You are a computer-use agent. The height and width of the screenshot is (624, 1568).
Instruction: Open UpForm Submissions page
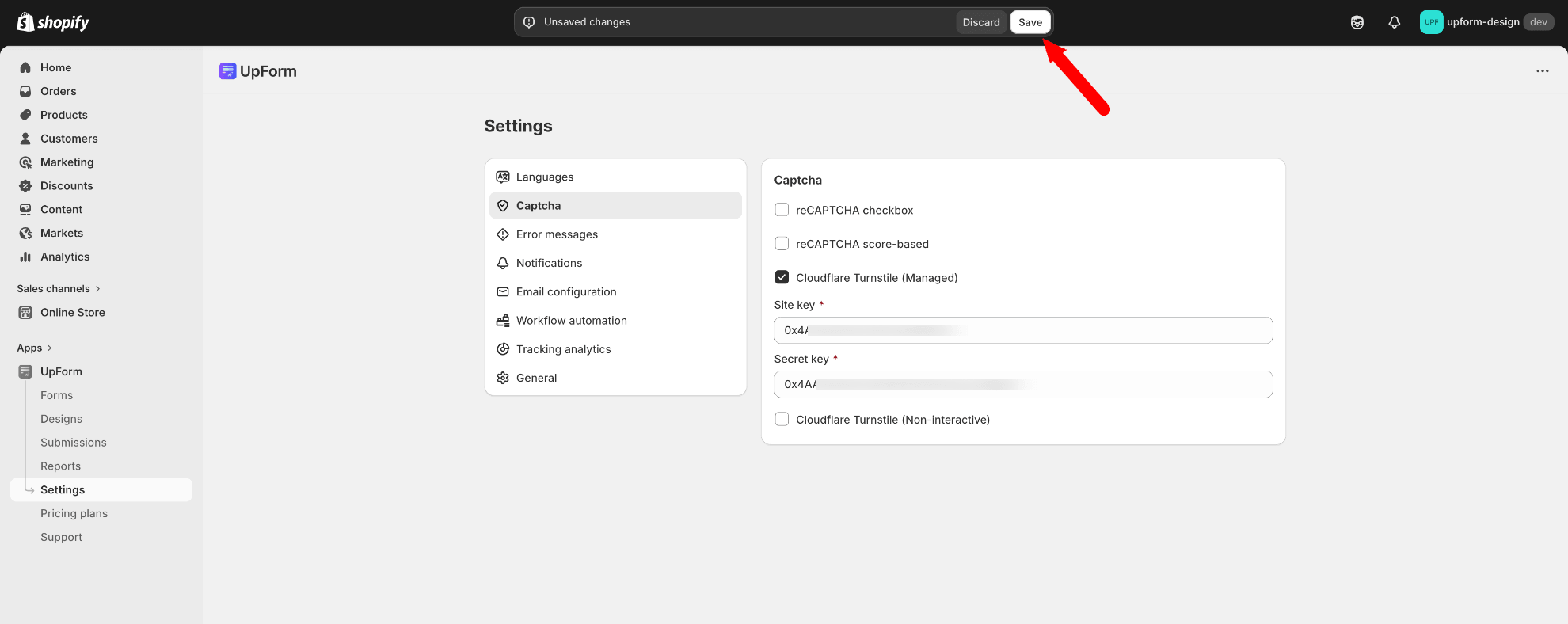pos(74,443)
